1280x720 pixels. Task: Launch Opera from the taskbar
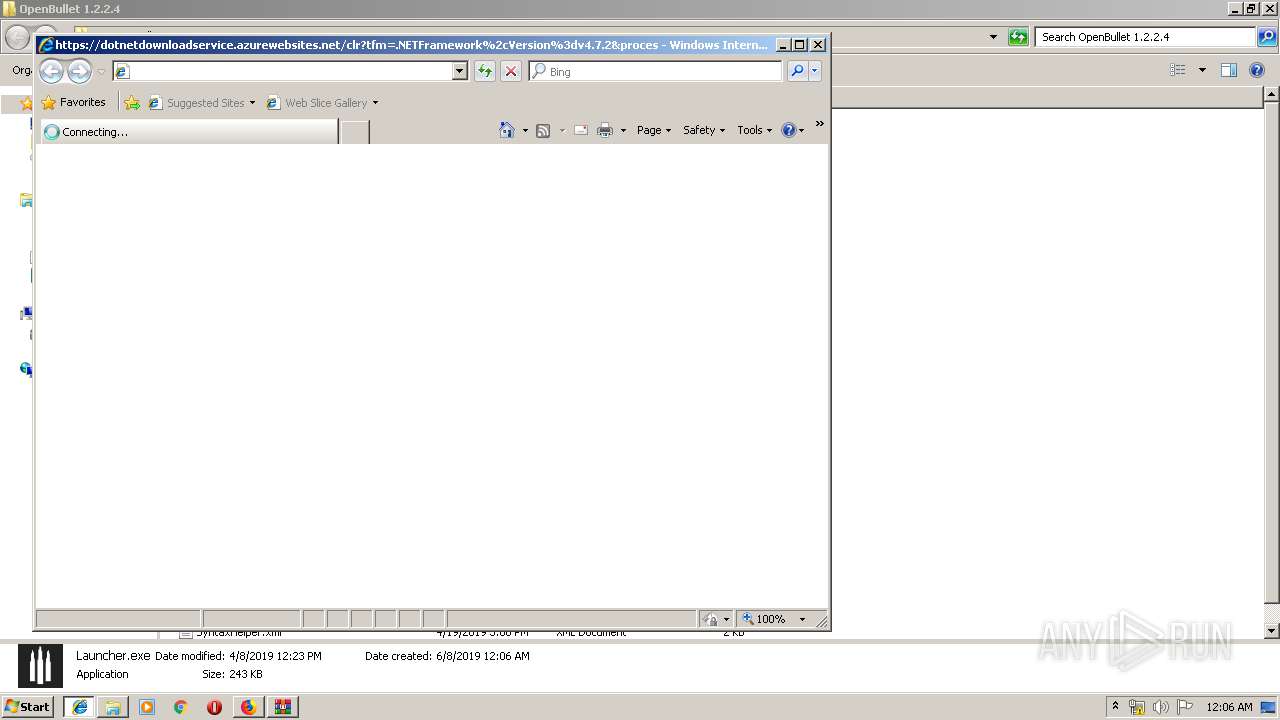pos(214,706)
